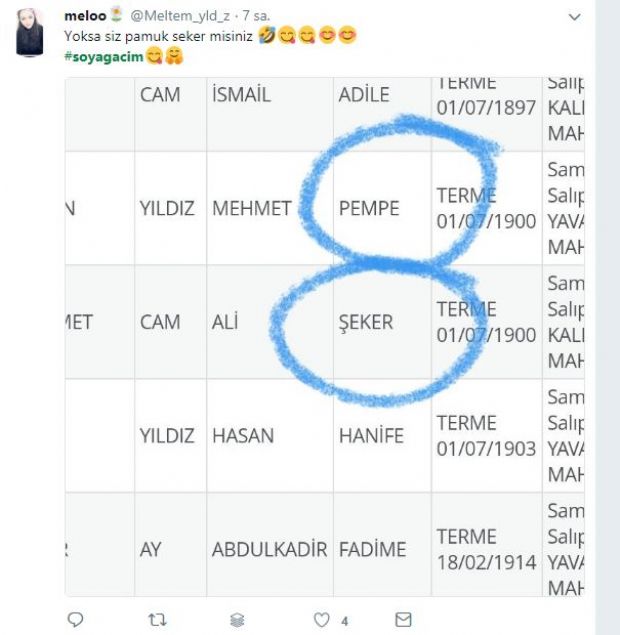Click the circled name ŞEKER in the image

click(366, 323)
